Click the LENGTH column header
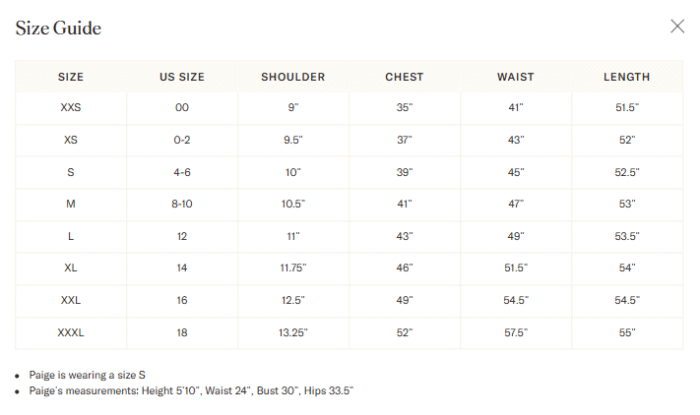Image resolution: width=700 pixels, height=415 pixels. coord(627,77)
